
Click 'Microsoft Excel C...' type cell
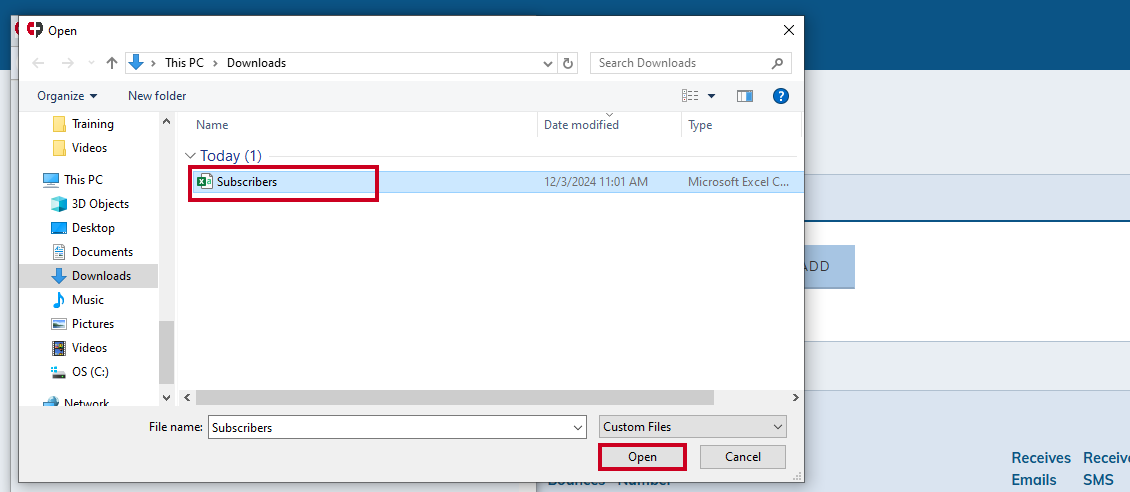tap(739, 182)
